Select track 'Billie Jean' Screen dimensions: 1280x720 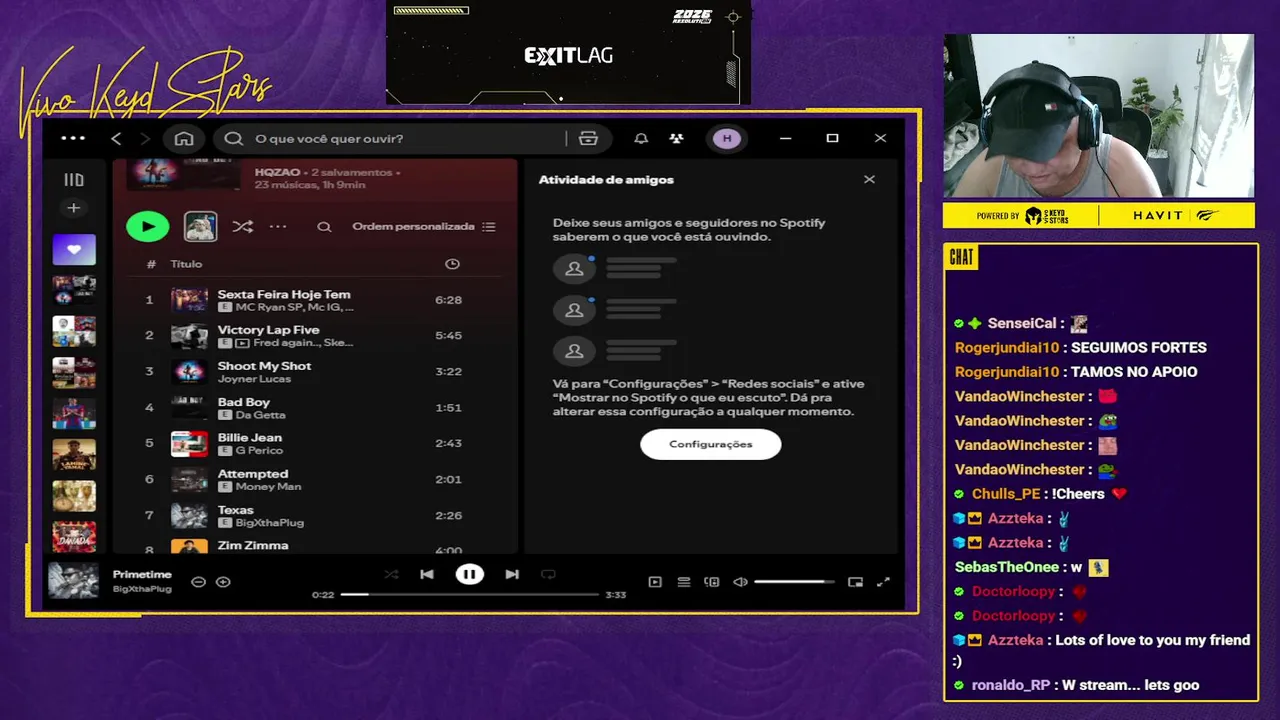pyautogui.click(x=316, y=444)
